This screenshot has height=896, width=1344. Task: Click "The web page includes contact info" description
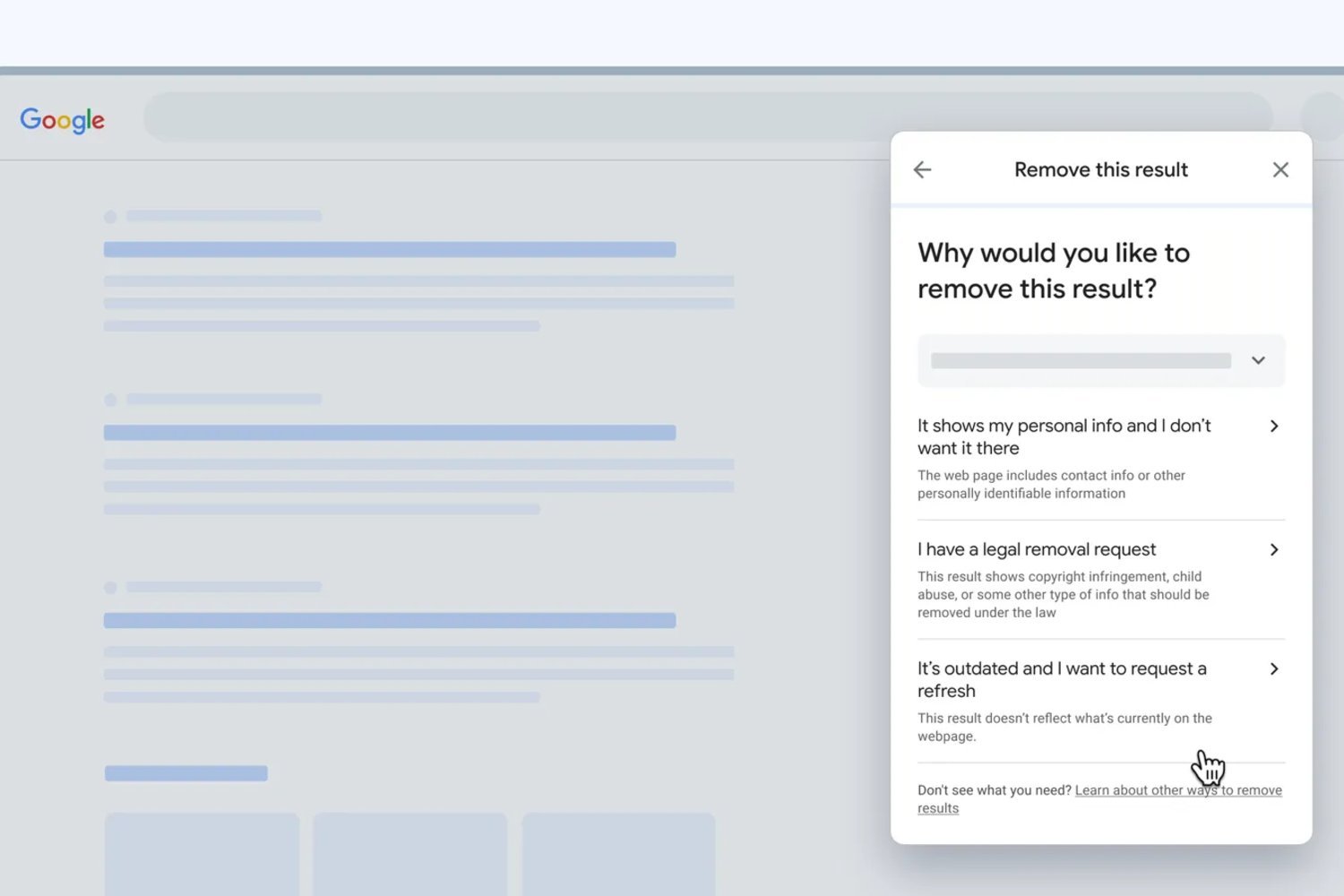coord(1051,484)
